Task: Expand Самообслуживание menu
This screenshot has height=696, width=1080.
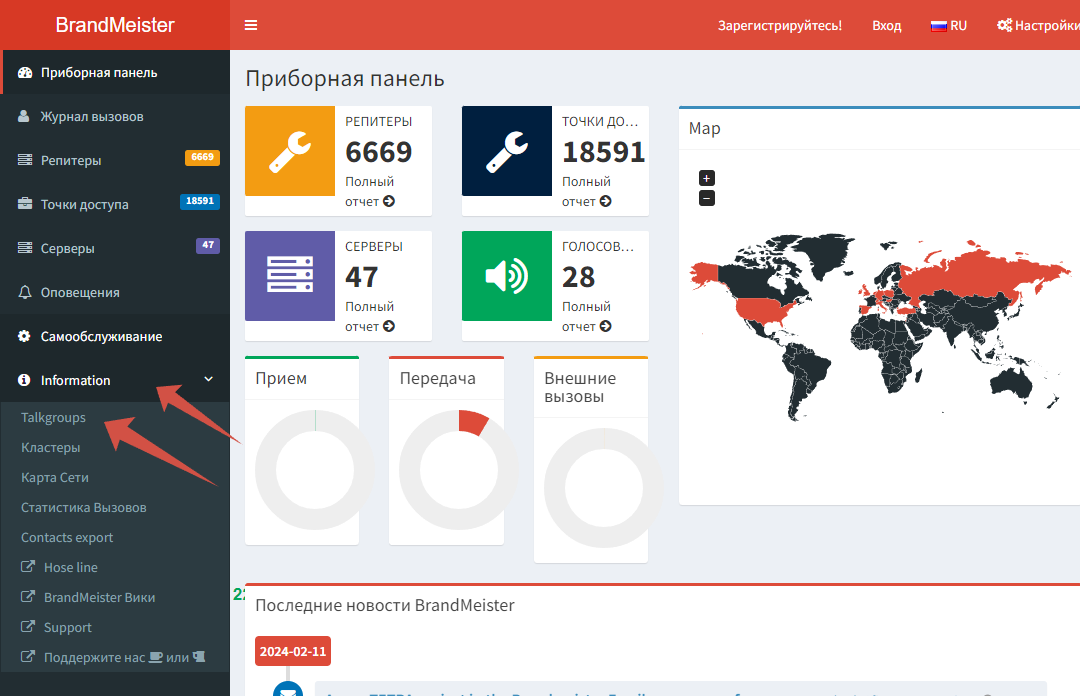Action: pos(115,337)
